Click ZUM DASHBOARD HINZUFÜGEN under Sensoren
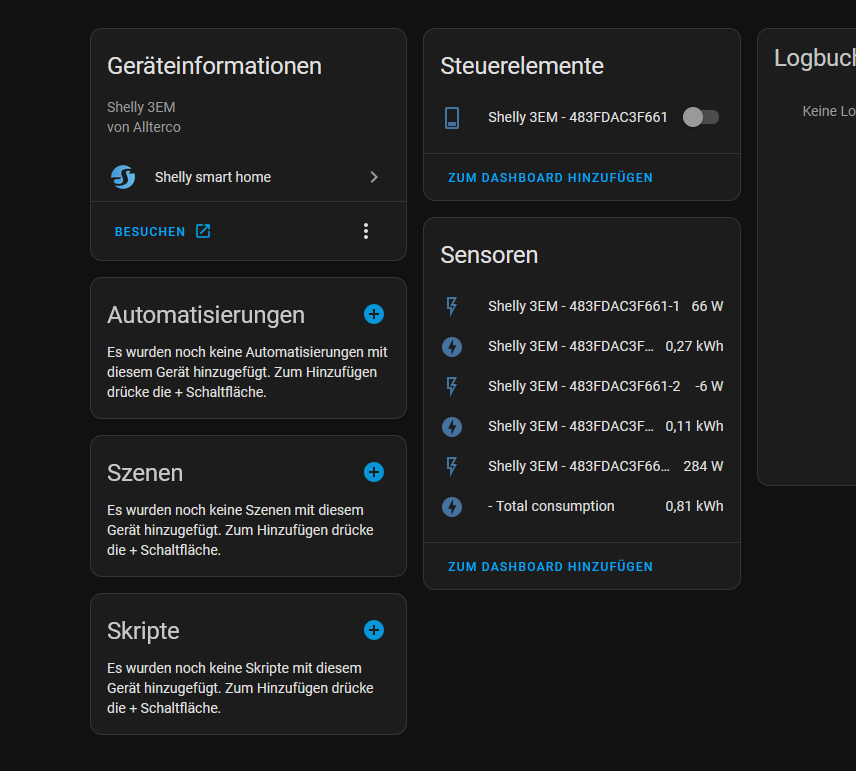This screenshot has height=771, width=856. (550, 566)
